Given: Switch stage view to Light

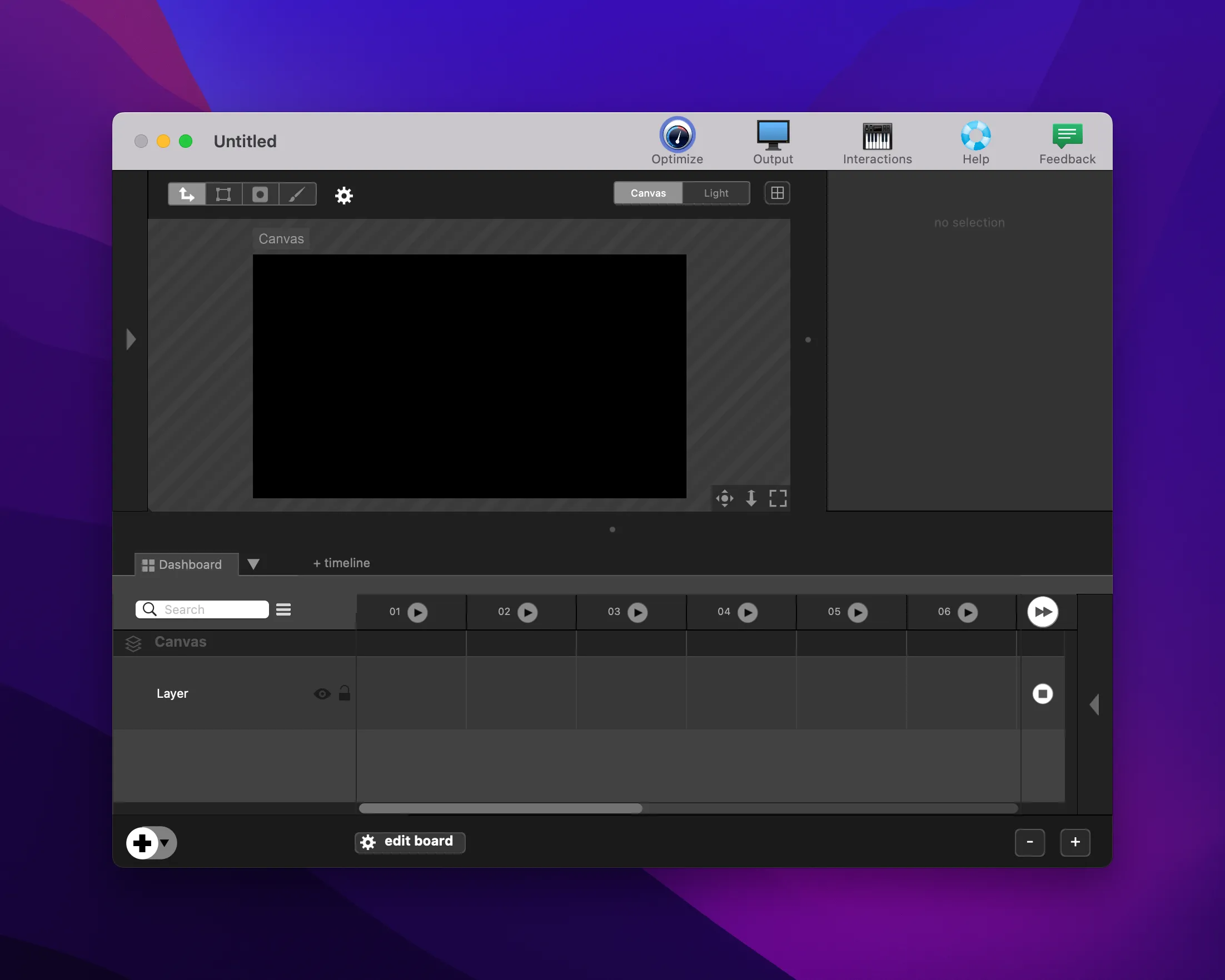Looking at the screenshot, I should coord(715,193).
